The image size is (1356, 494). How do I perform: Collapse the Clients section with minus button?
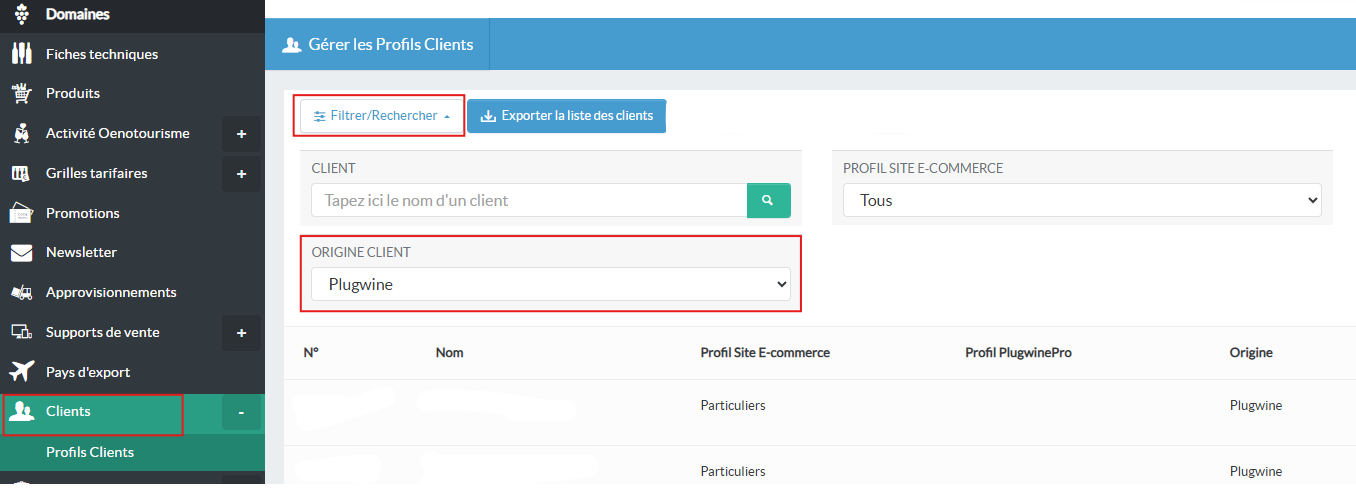pyautogui.click(x=241, y=412)
